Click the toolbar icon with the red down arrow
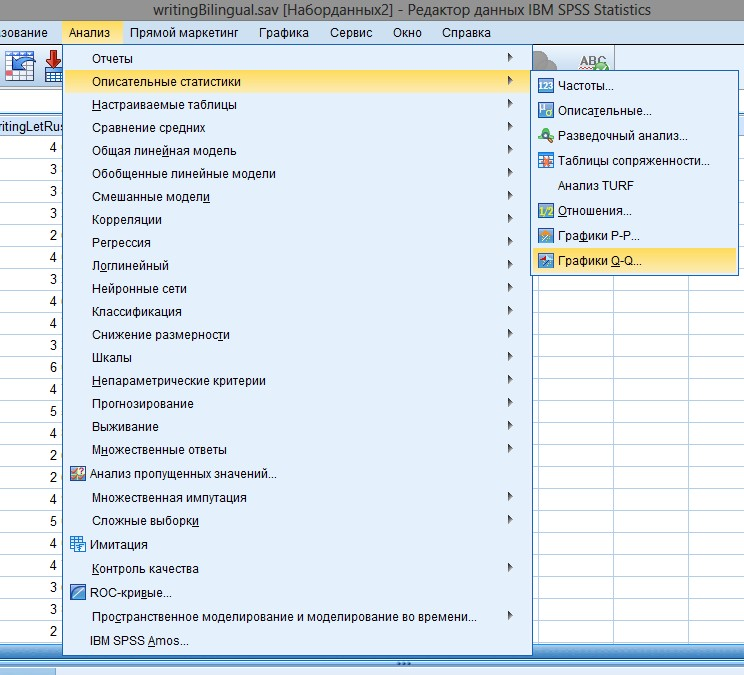Viewport: 744px width, 675px height. click(x=53, y=66)
